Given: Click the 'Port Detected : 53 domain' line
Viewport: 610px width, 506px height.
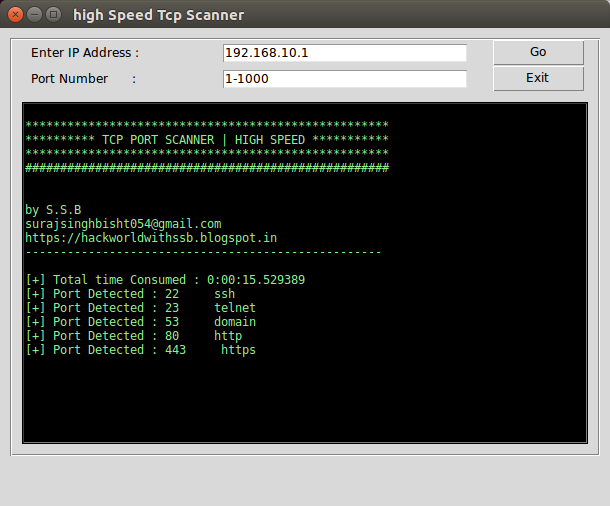Looking at the screenshot, I should pyautogui.click(x=141, y=322).
